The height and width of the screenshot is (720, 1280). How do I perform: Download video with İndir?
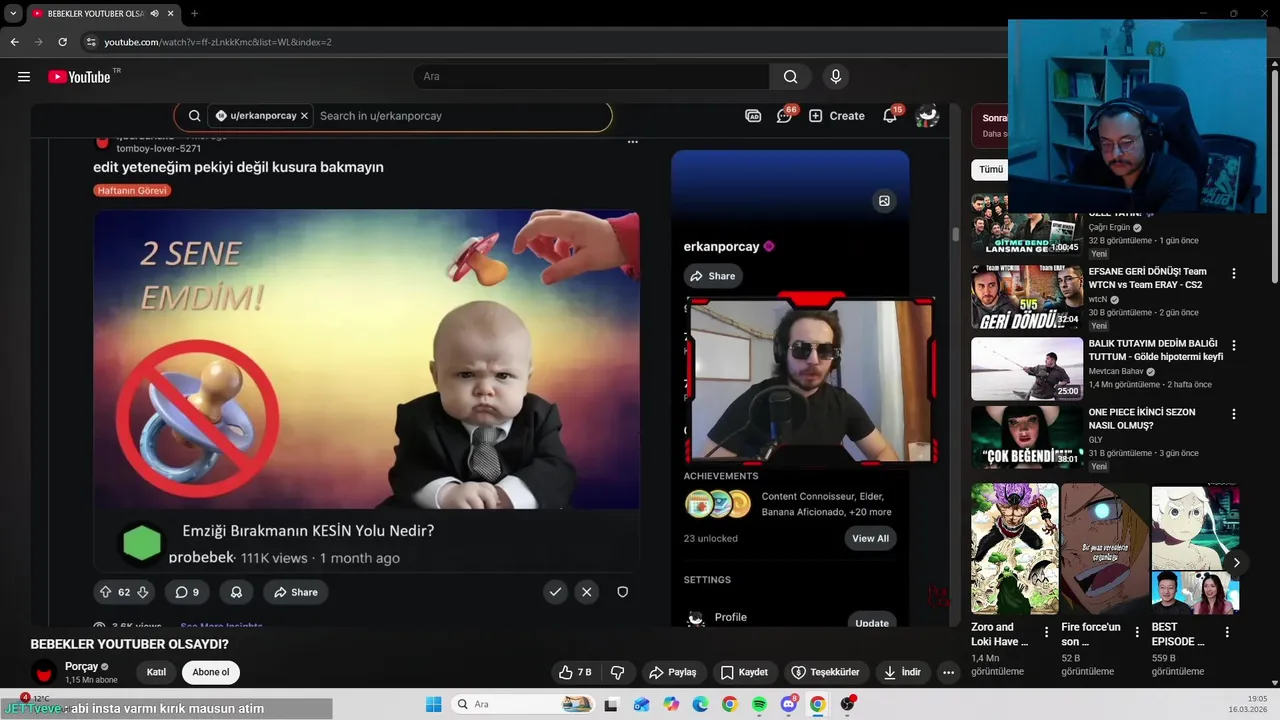click(x=902, y=672)
